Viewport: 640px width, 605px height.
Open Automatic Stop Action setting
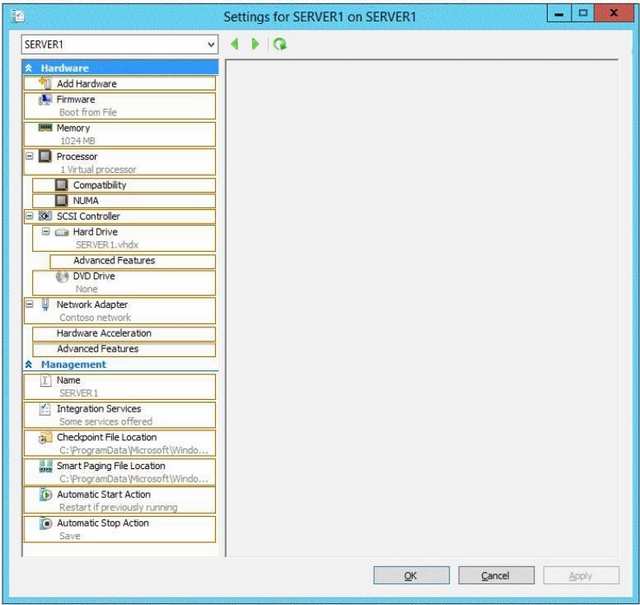tap(120, 529)
